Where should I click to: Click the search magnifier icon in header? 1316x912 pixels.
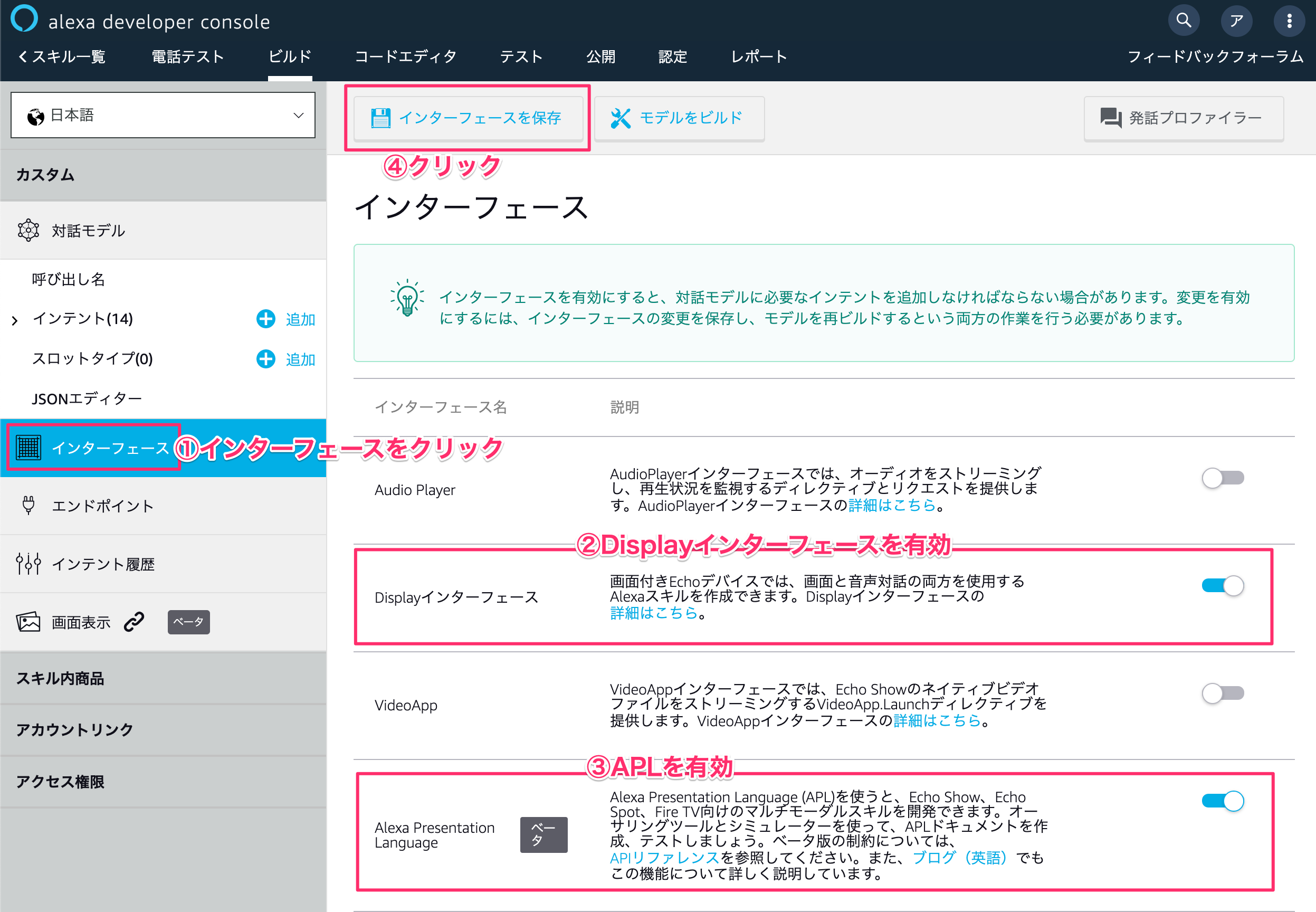1184,21
